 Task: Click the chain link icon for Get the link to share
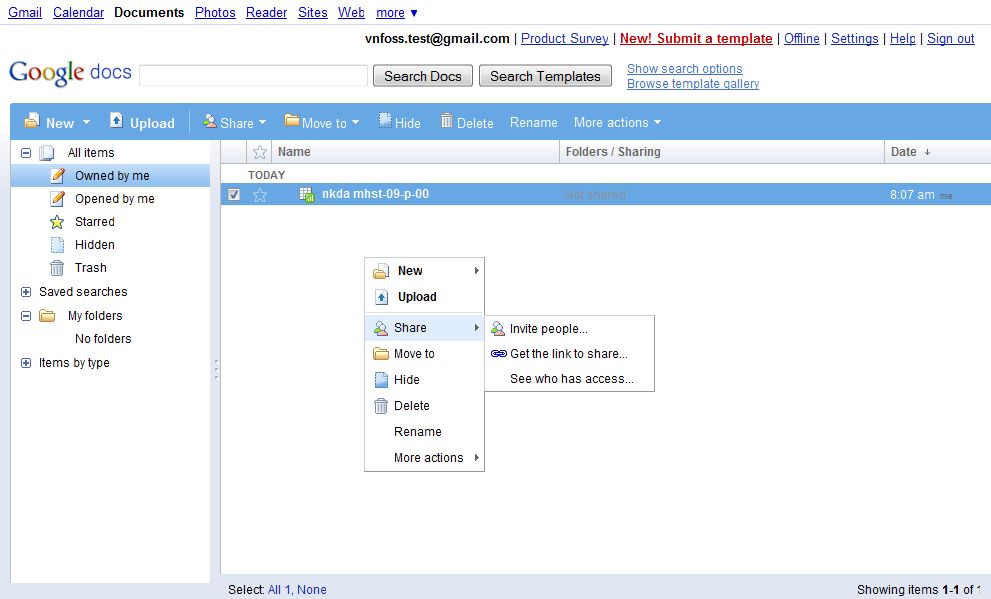coord(498,353)
